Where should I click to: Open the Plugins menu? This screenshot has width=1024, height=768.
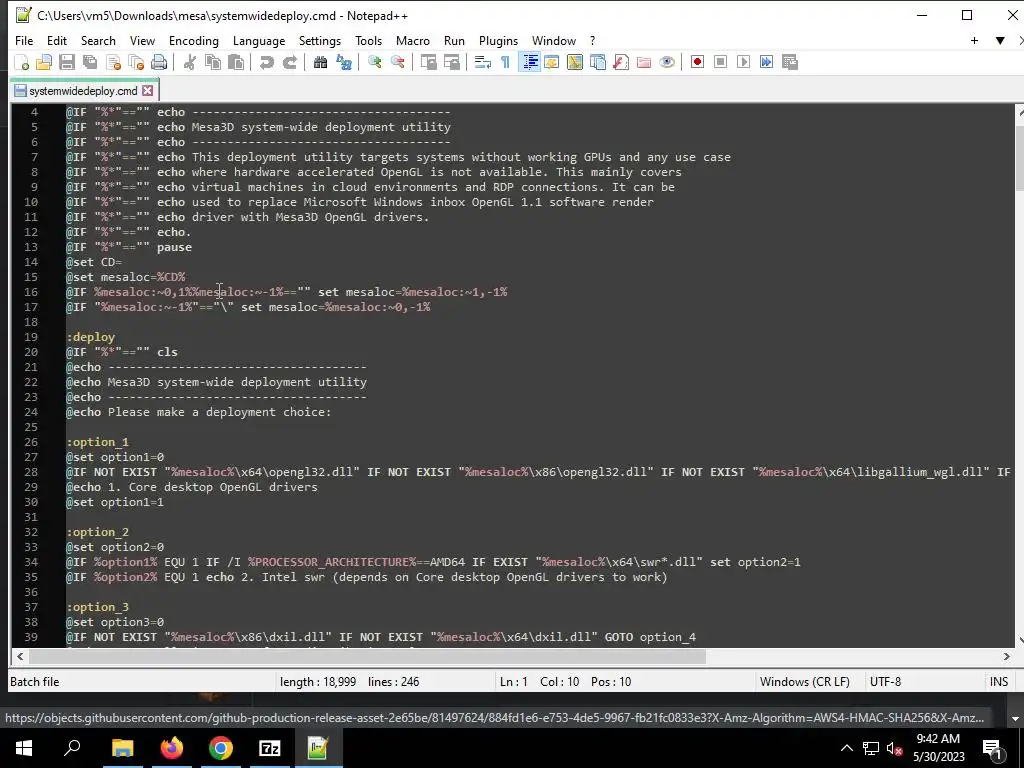click(498, 40)
